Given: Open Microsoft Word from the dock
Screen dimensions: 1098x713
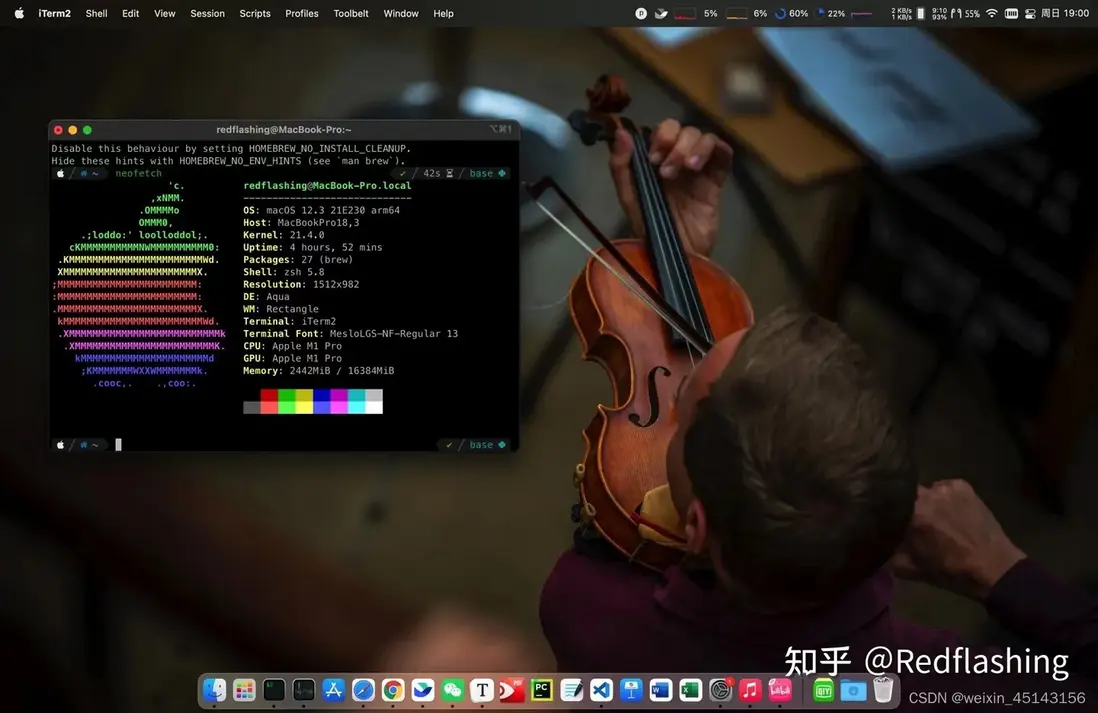Looking at the screenshot, I should click(x=660, y=690).
